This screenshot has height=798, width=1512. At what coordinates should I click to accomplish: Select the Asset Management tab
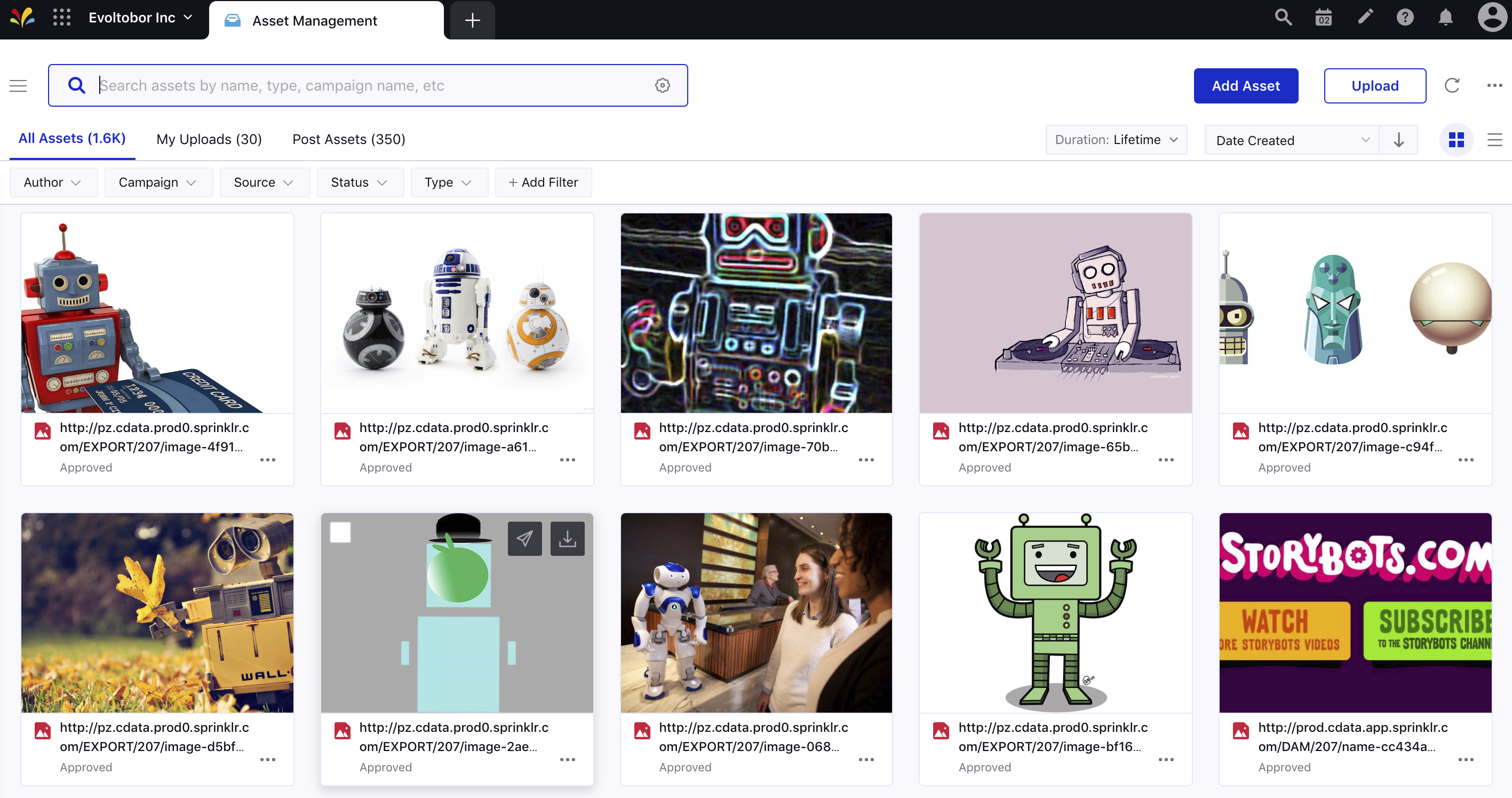(x=327, y=20)
